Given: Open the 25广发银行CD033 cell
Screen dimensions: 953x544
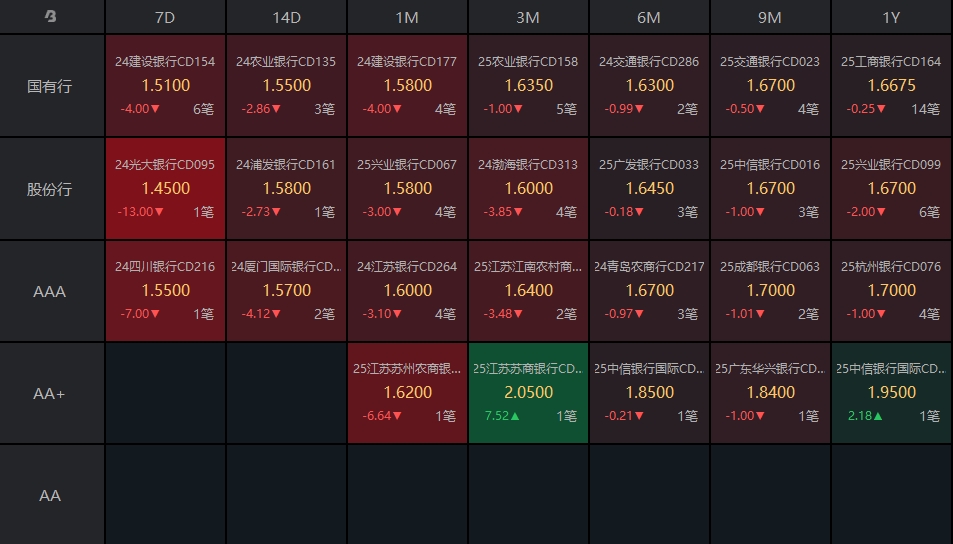Looking at the screenshot, I should click(649, 188).
